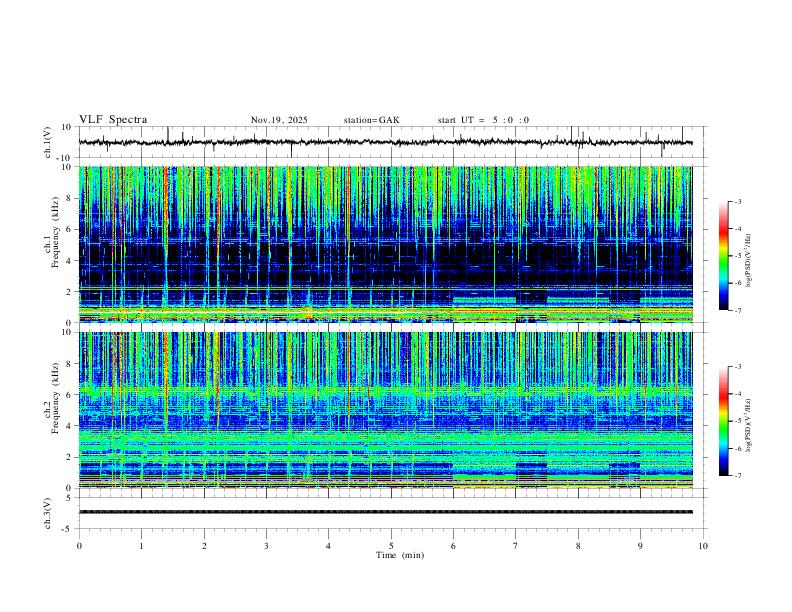Viewport: 792px width, 612px height.
Task: Click the 'station=GAK' label
Action: (371, 120)
